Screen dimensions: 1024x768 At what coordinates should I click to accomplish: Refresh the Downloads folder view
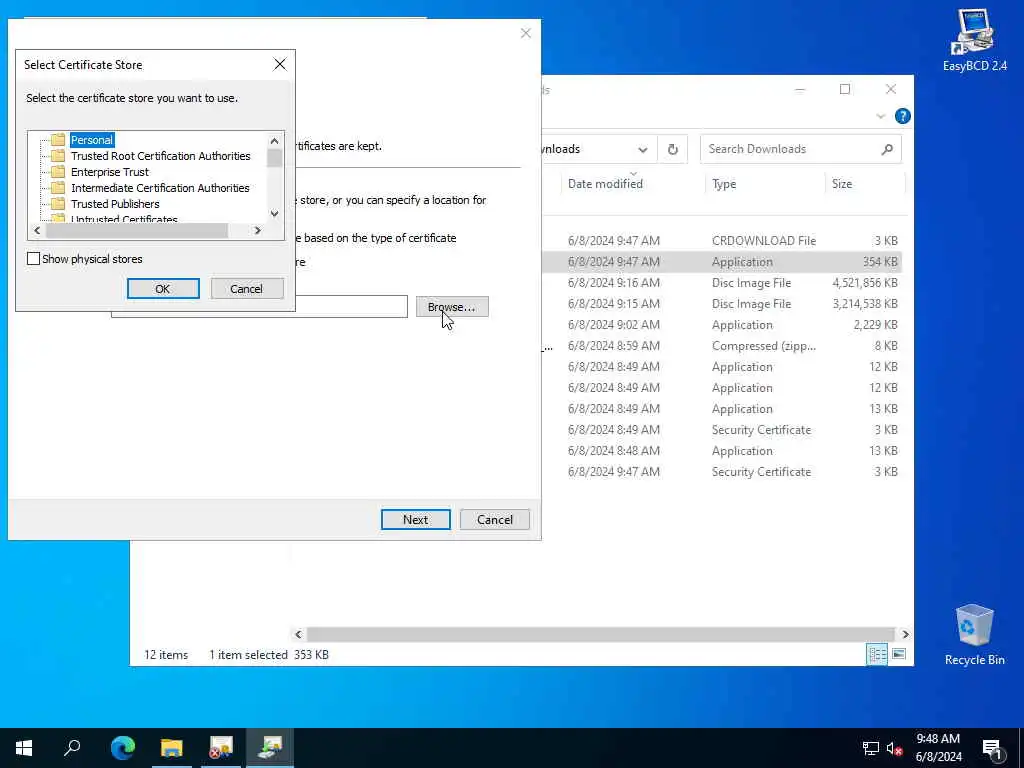[x=673, y=150]
